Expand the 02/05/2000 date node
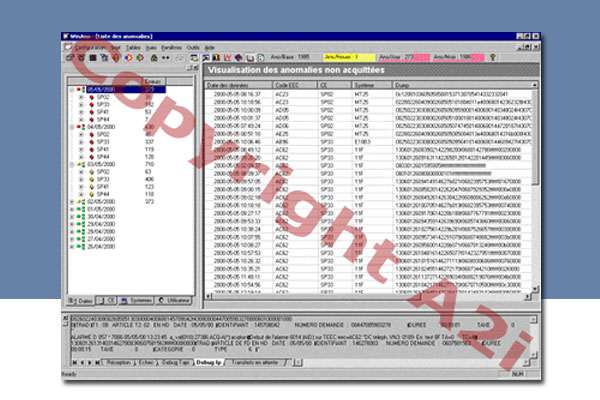The image size is (600, 400). click(71, 201)
